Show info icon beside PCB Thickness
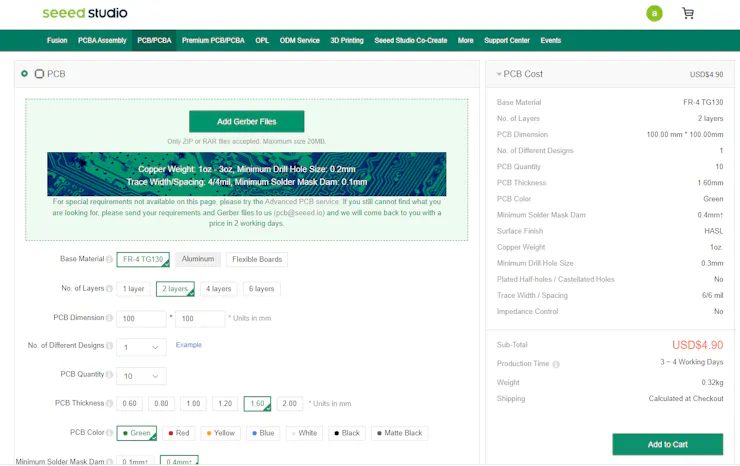This screenshot has height=466, width=740. pos(109,403)
